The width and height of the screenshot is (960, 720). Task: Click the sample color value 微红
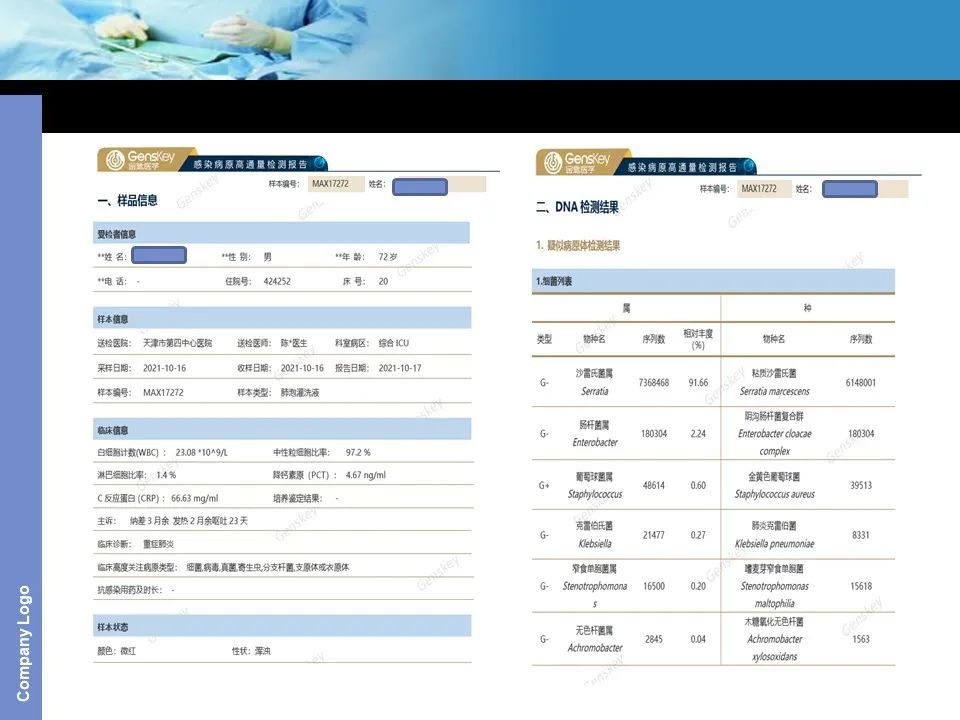[128, 651]
